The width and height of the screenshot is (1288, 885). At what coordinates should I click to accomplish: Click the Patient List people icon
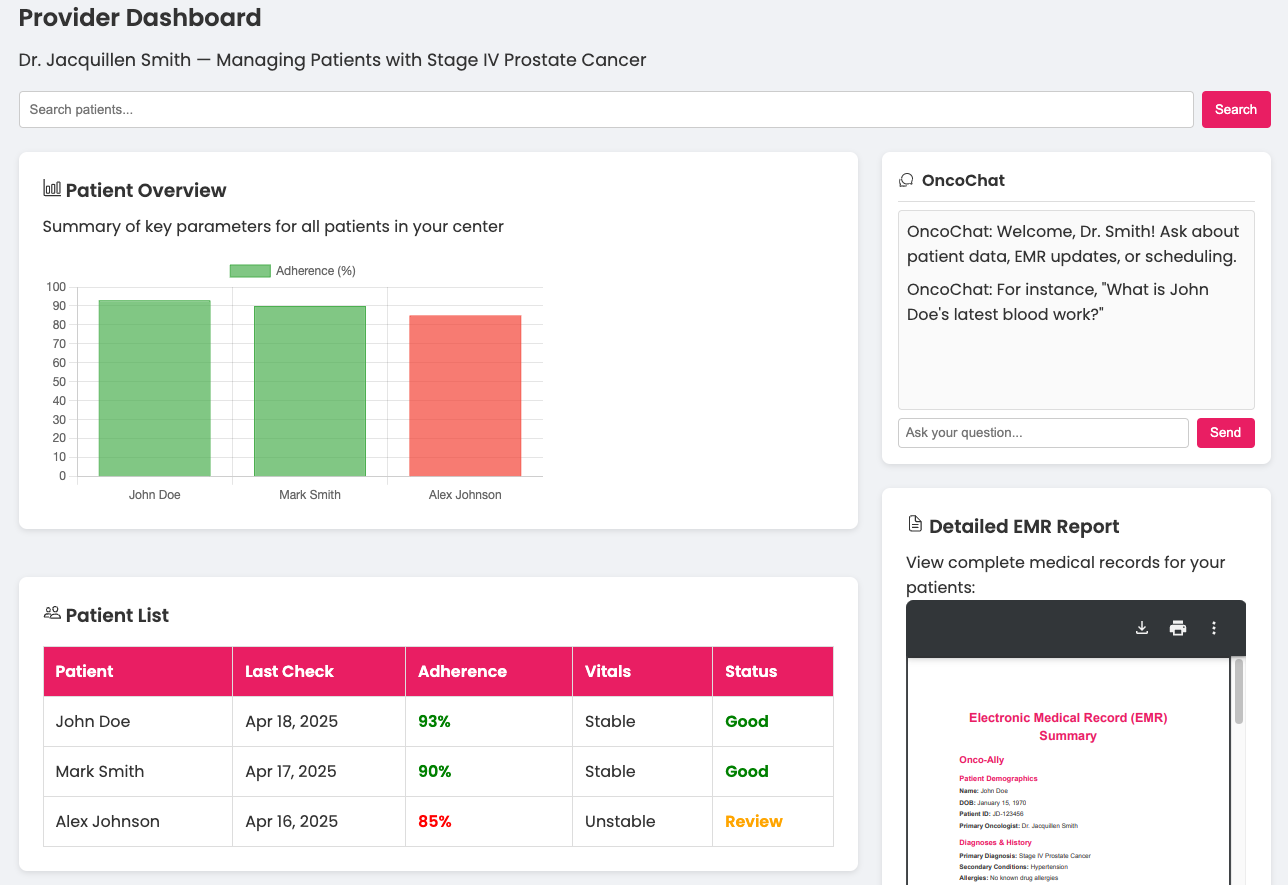click(52, 613)
